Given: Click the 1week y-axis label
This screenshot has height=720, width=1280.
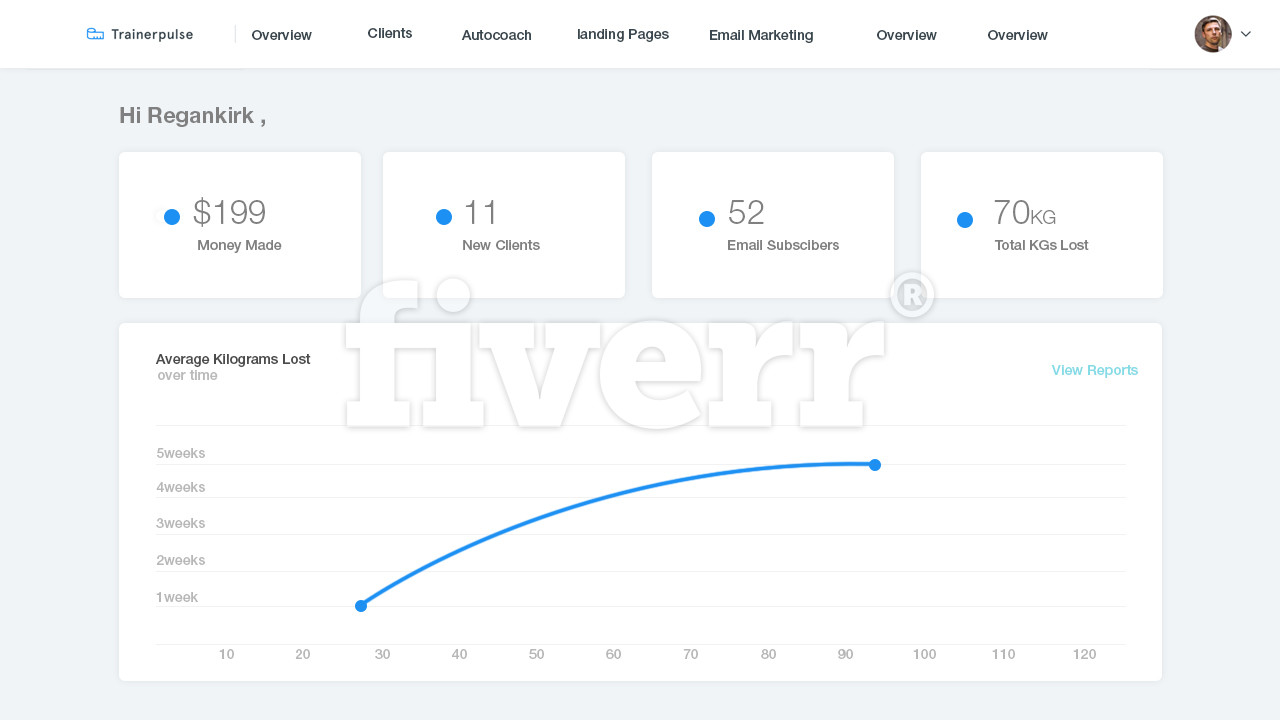Looking at the screenshot, I should pyautogui.click(x=177, y=597).
